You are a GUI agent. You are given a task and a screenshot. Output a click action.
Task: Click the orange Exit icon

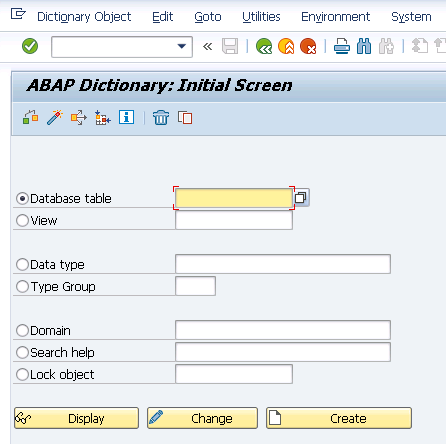(x=286, y=46)
